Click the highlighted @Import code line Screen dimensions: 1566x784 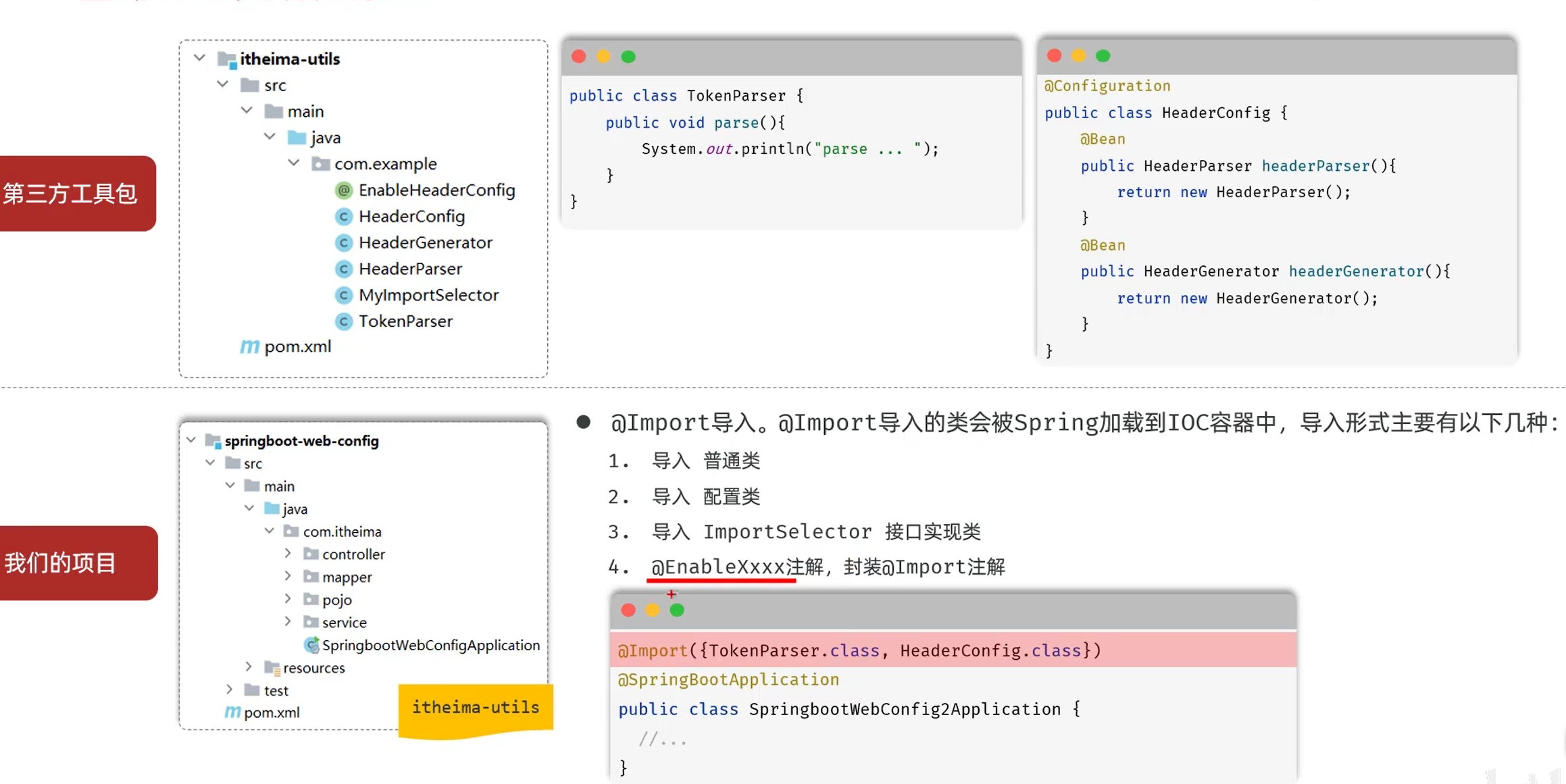pos(953,650)
